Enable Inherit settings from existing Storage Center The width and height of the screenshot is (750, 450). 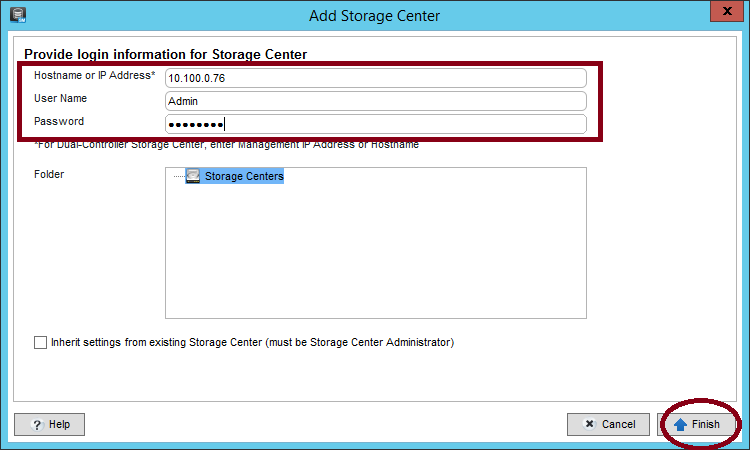pos(40,343)
